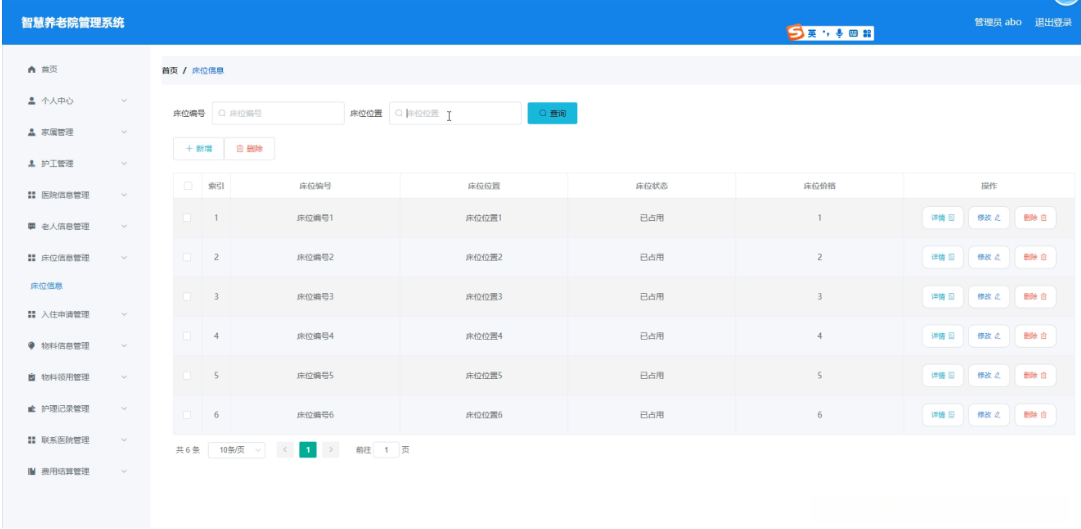Click the bulb icon next to 物料信息管理
This screenshot has height=529, width=1081.
click(31, 346)
